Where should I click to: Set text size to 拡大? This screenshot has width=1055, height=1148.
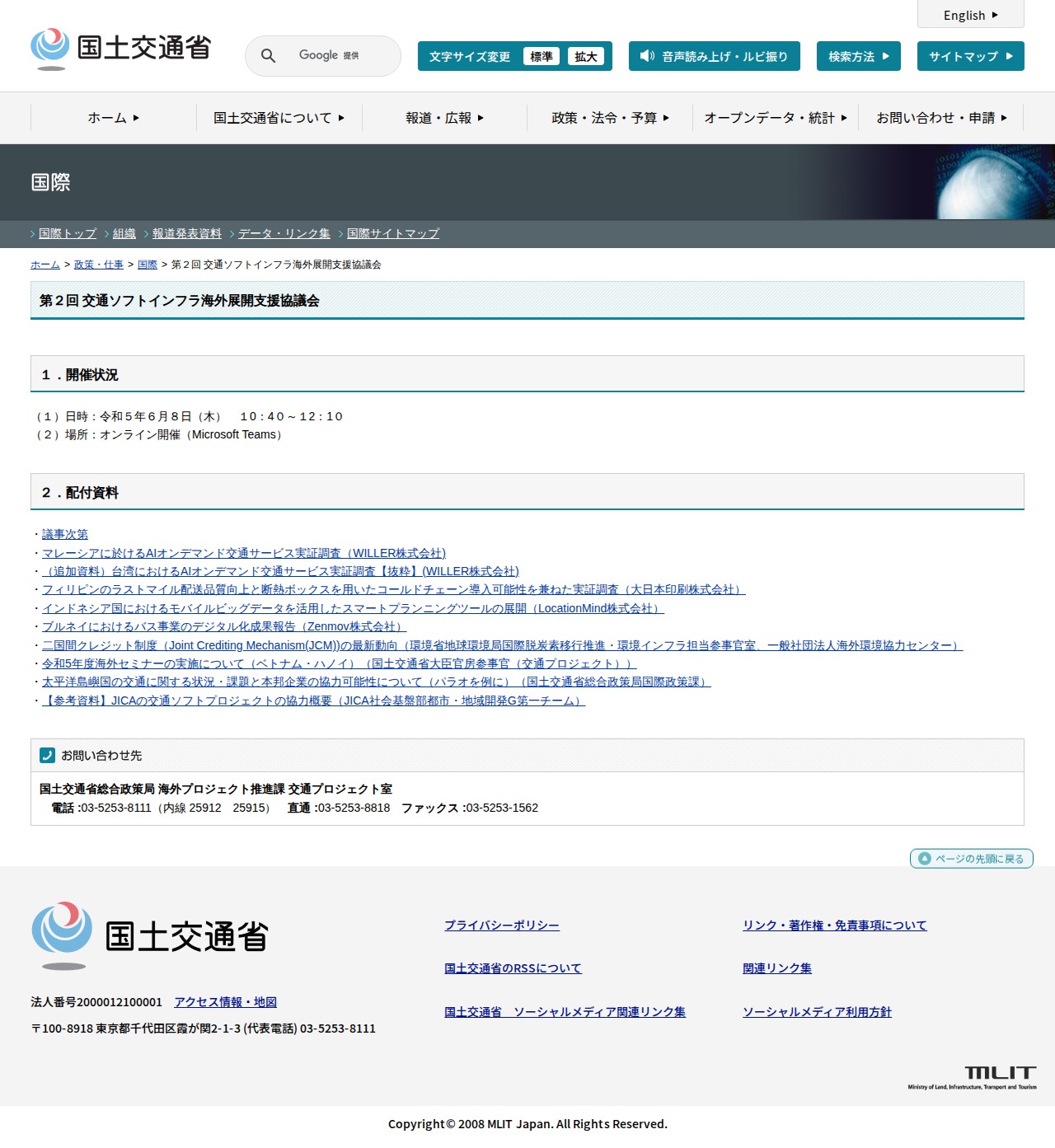(586, 56)
